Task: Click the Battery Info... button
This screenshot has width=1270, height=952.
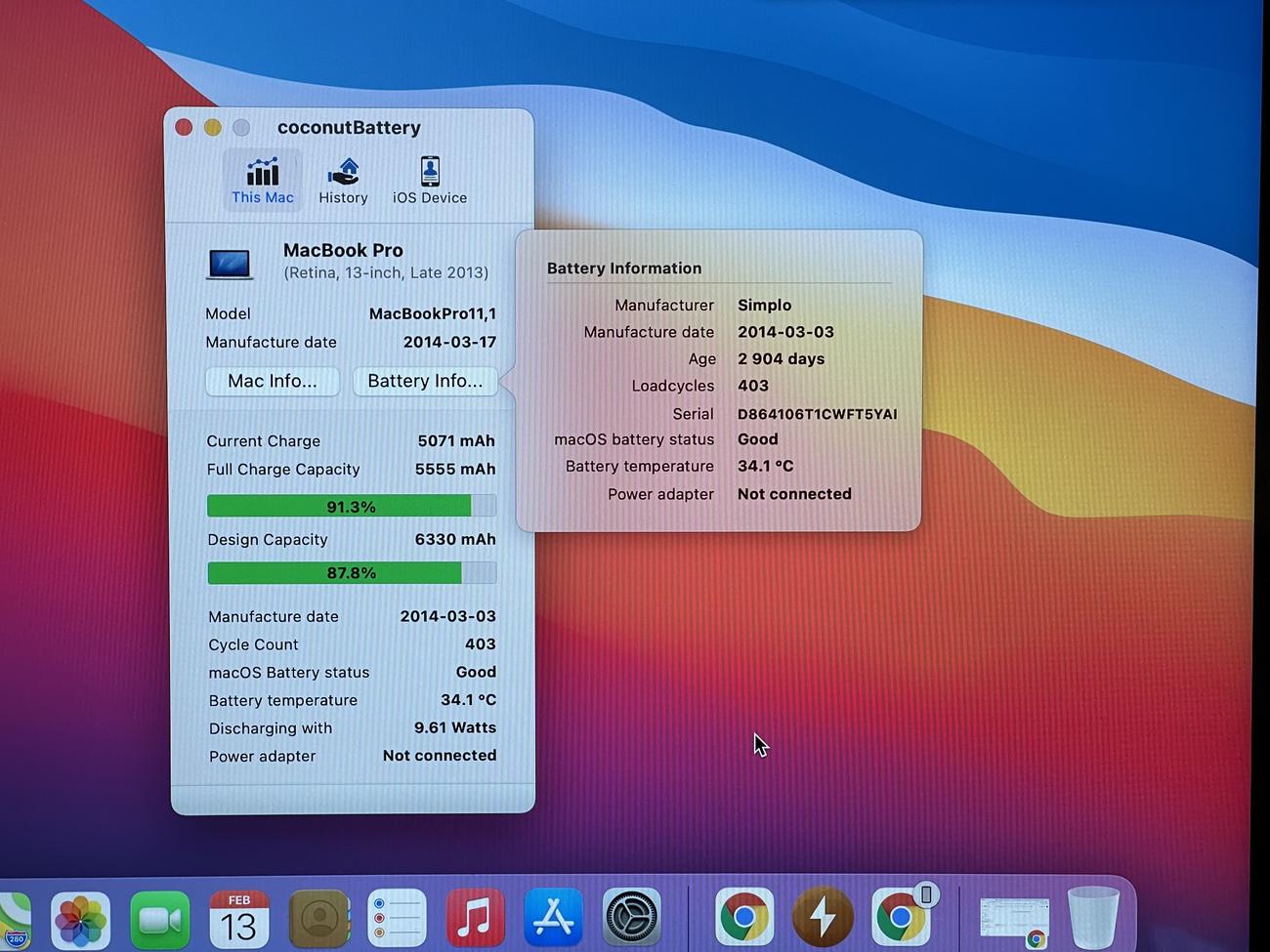Action: click(425, 381)
